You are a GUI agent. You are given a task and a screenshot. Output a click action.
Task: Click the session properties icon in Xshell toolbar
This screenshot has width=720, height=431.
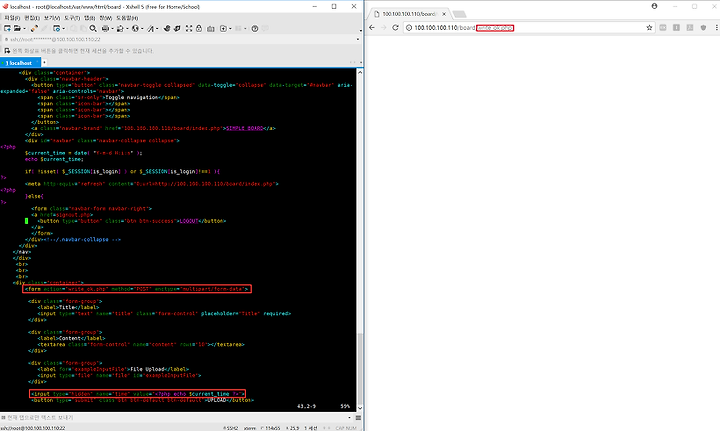coord(56,28)
